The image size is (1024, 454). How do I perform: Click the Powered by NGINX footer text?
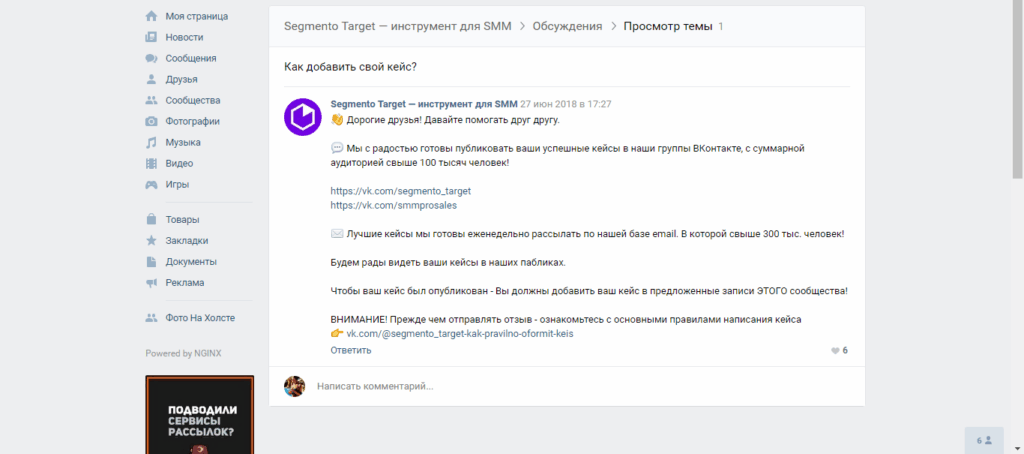(x=184, y=353)
